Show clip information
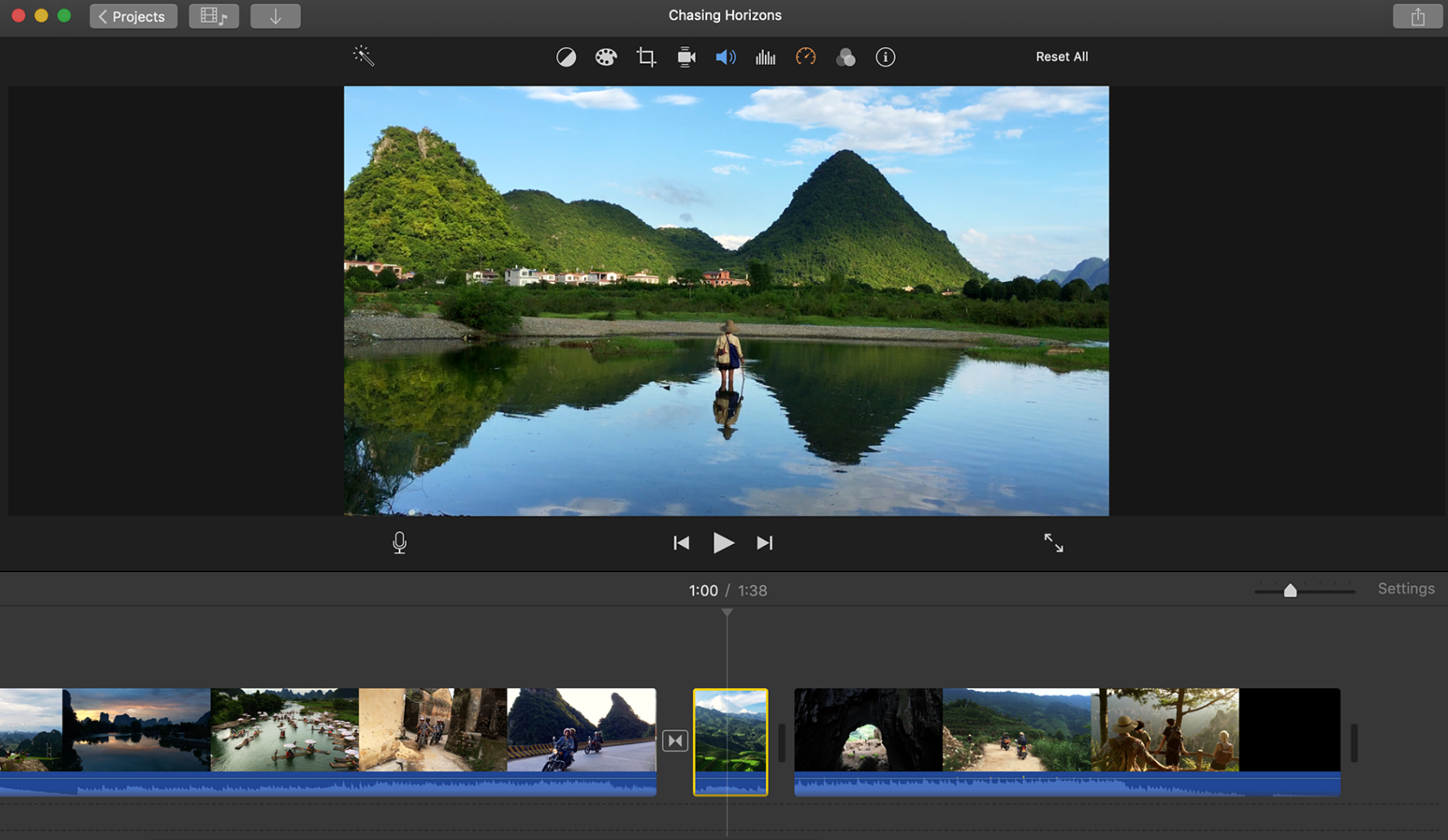 point(885,57)
